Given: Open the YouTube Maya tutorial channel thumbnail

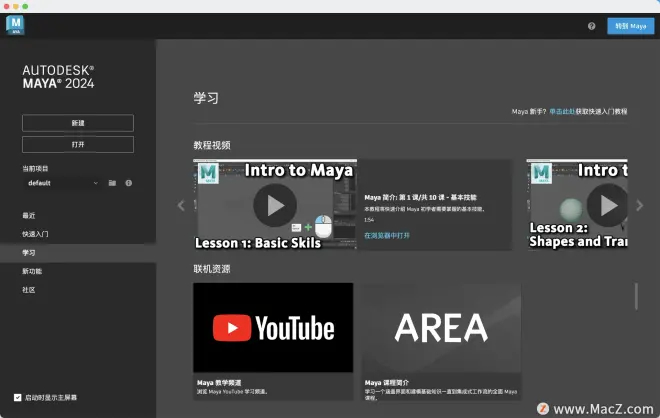Looking at the screenshot, I should coord(273,328).
